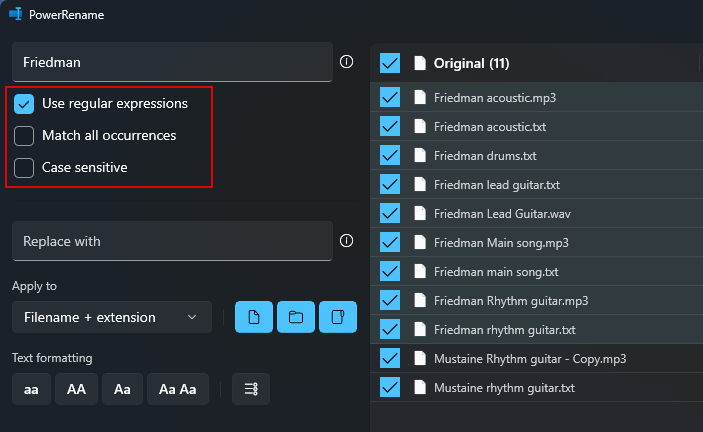Toggle the include folders icon button
The image size is (703, 432).
click(296, 317)
